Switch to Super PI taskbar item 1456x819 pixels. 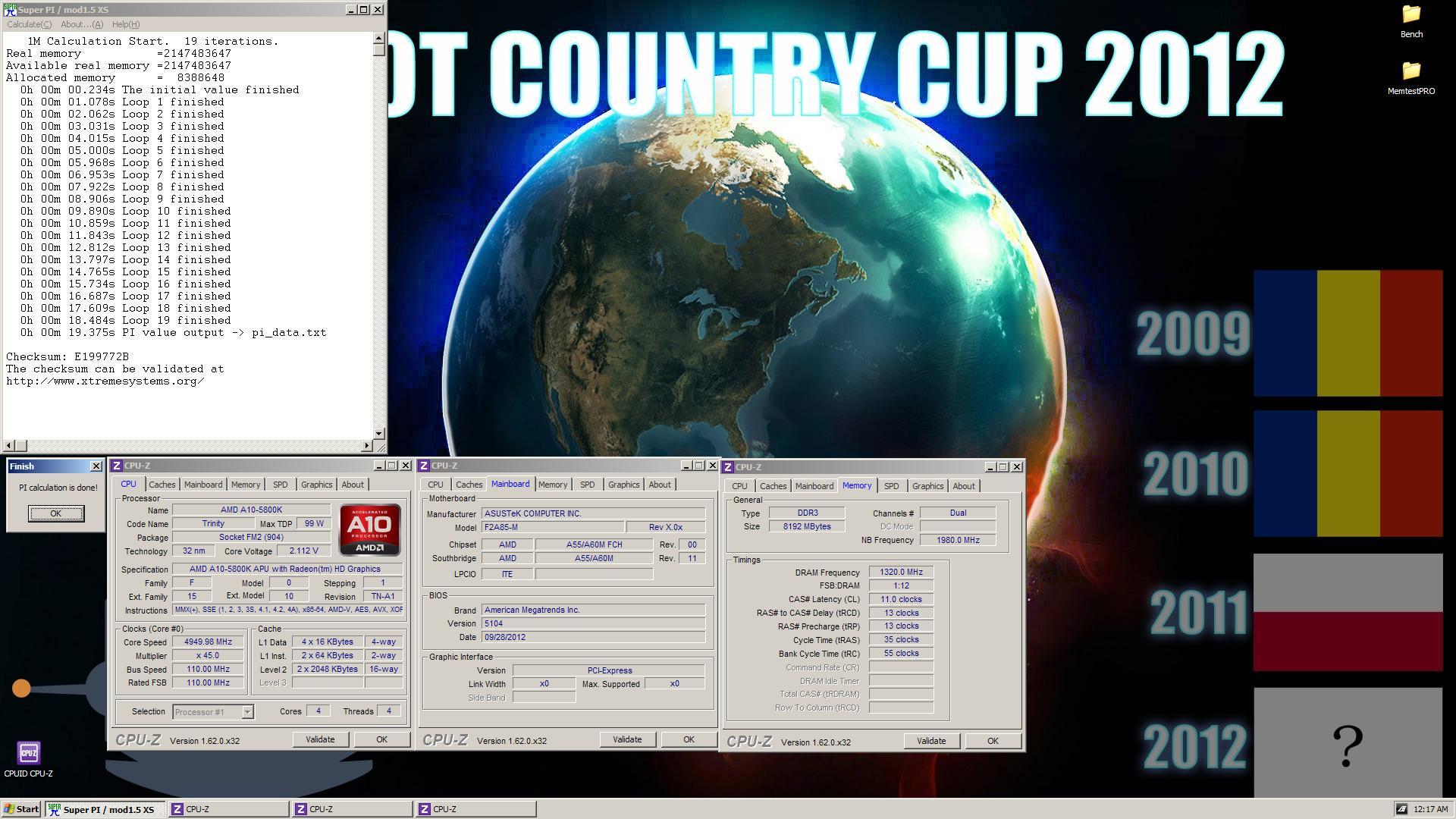click(105, 809)
